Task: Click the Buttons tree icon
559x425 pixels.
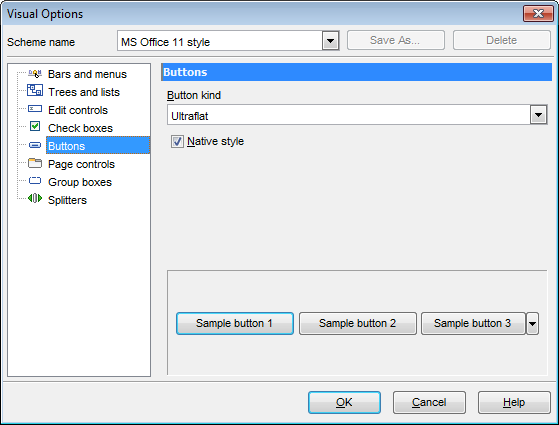Action: click(x=35, y=145)
